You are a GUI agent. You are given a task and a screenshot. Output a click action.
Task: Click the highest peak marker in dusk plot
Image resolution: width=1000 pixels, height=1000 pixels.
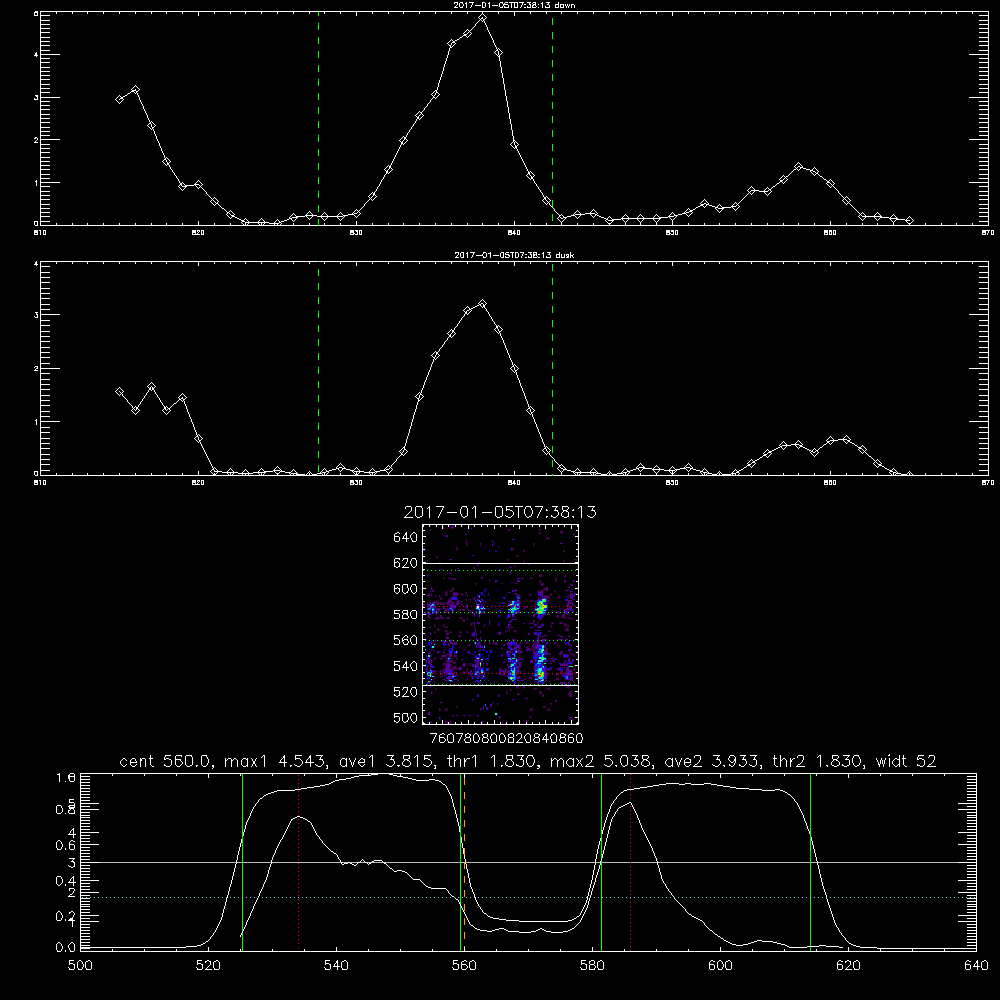coord(483,304)
